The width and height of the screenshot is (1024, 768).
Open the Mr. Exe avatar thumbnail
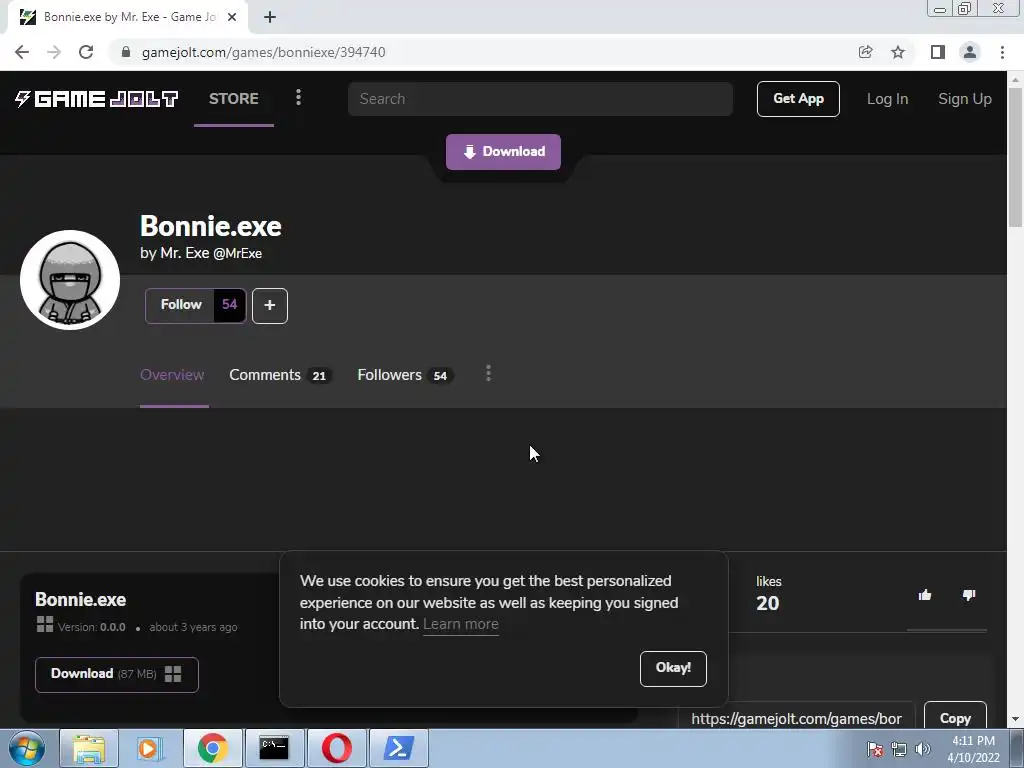[70, 280]
